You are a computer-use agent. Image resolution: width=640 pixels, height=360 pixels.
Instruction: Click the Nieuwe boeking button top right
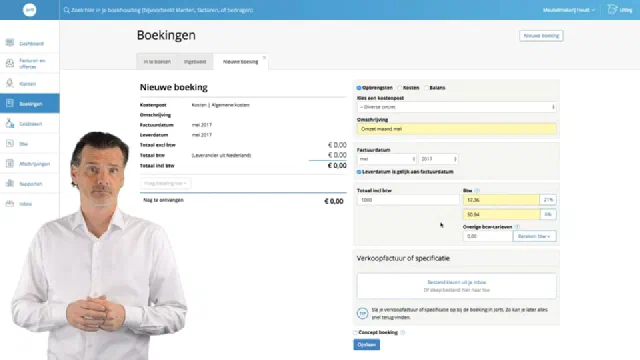pos(541,36)
